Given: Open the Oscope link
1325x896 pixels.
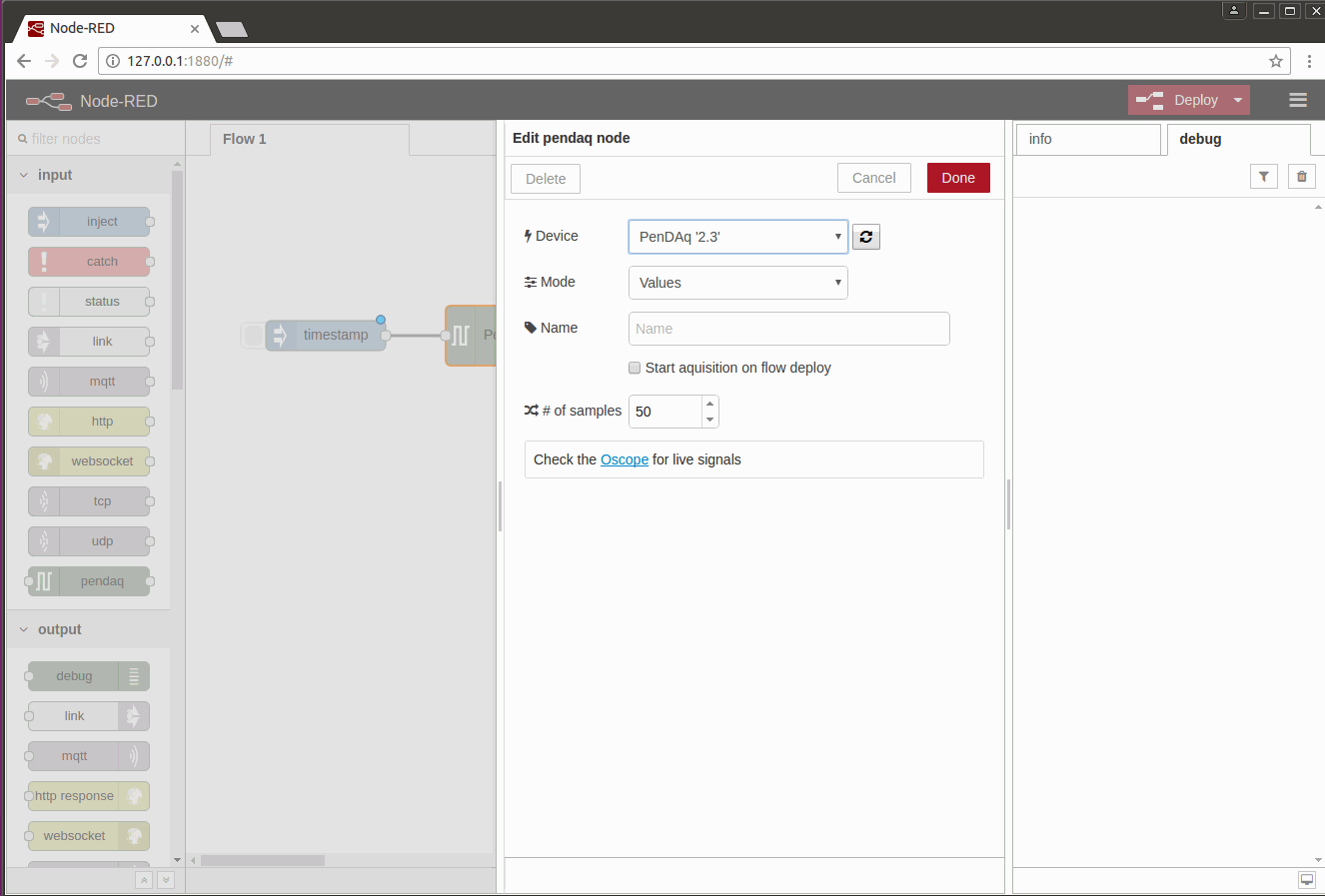Looking at the screenshot, I should click(625, 459).
